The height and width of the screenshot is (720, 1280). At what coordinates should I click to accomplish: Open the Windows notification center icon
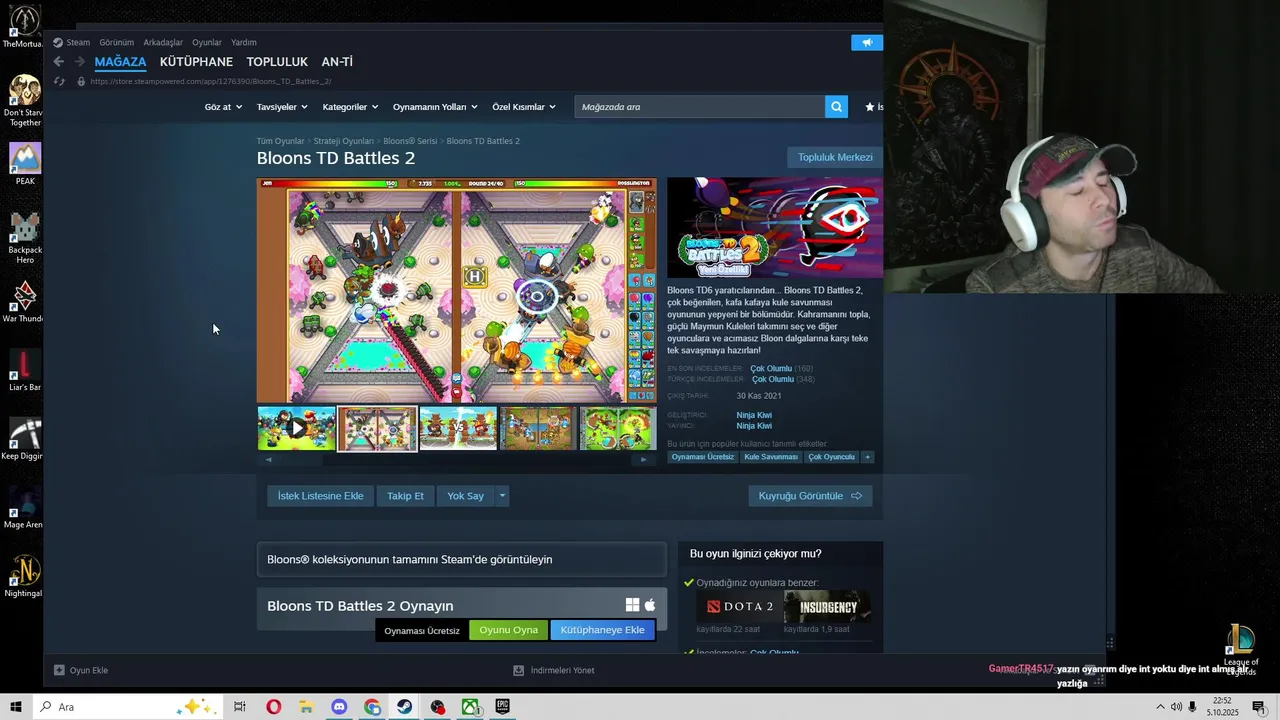pyautogui.click(x=1259, y=707)
